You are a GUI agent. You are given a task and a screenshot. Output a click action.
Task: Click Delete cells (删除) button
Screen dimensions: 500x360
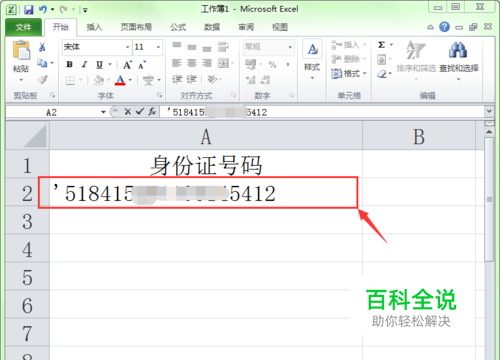click(348, 59)
